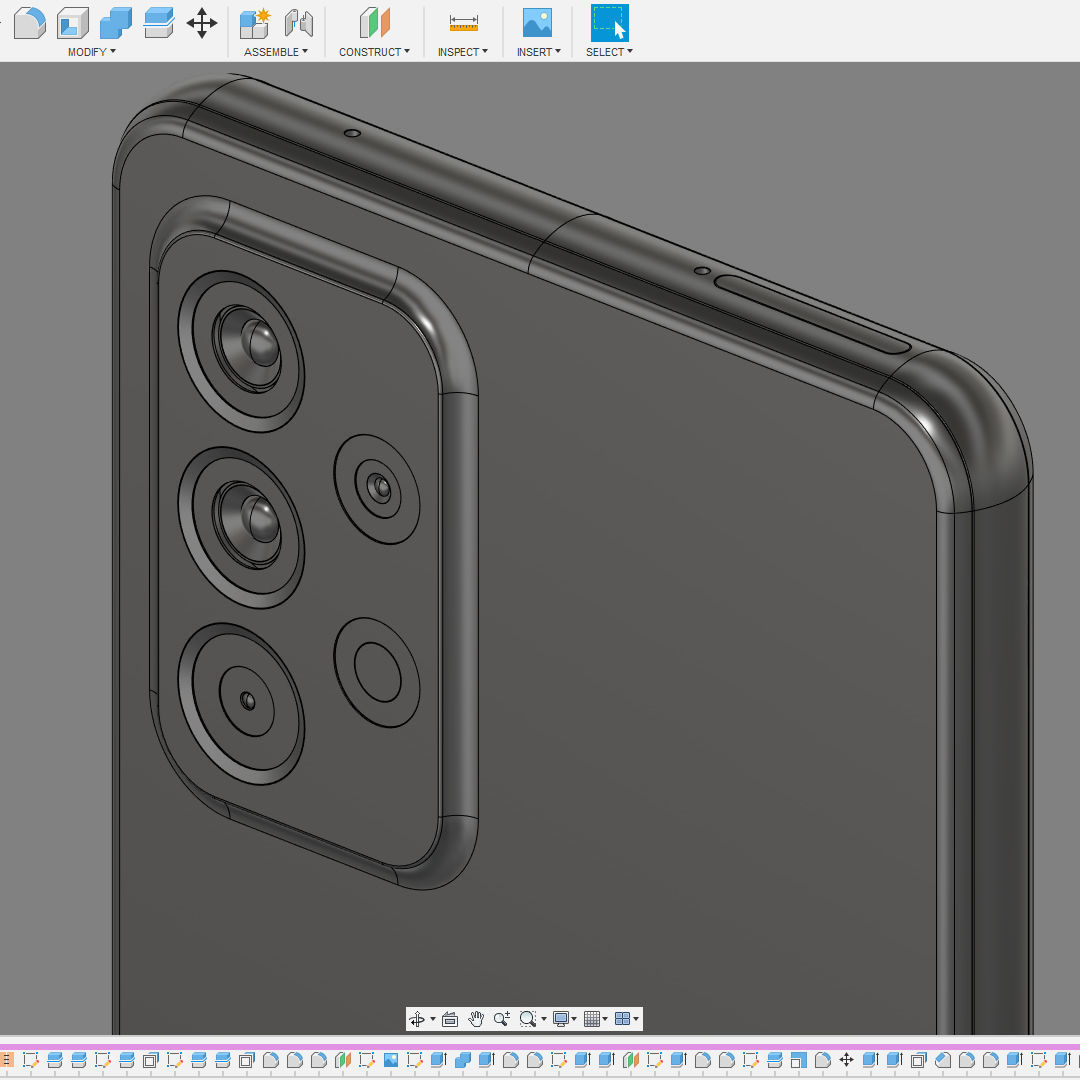Screen dimensions: 1080x1080
Task: Click the Orbit navigation icon
Action: click(x=417, y=1019)
